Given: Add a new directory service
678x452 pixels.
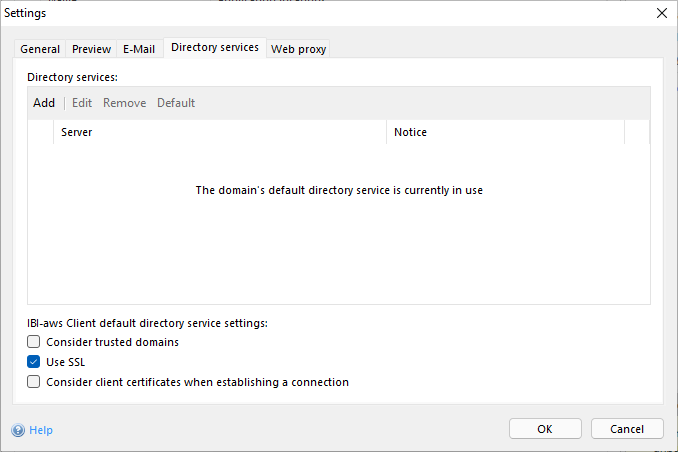Looking at the screenshot, I should pyautogui.click(x=44, y=103).
